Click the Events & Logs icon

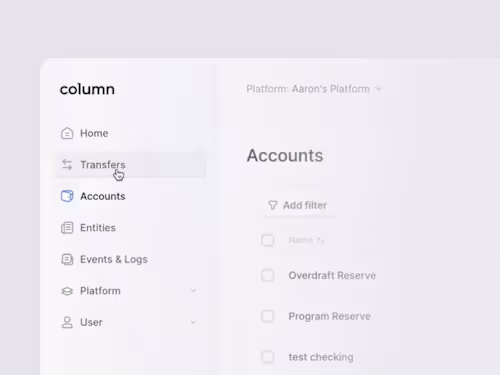click(x=67, y=259)
